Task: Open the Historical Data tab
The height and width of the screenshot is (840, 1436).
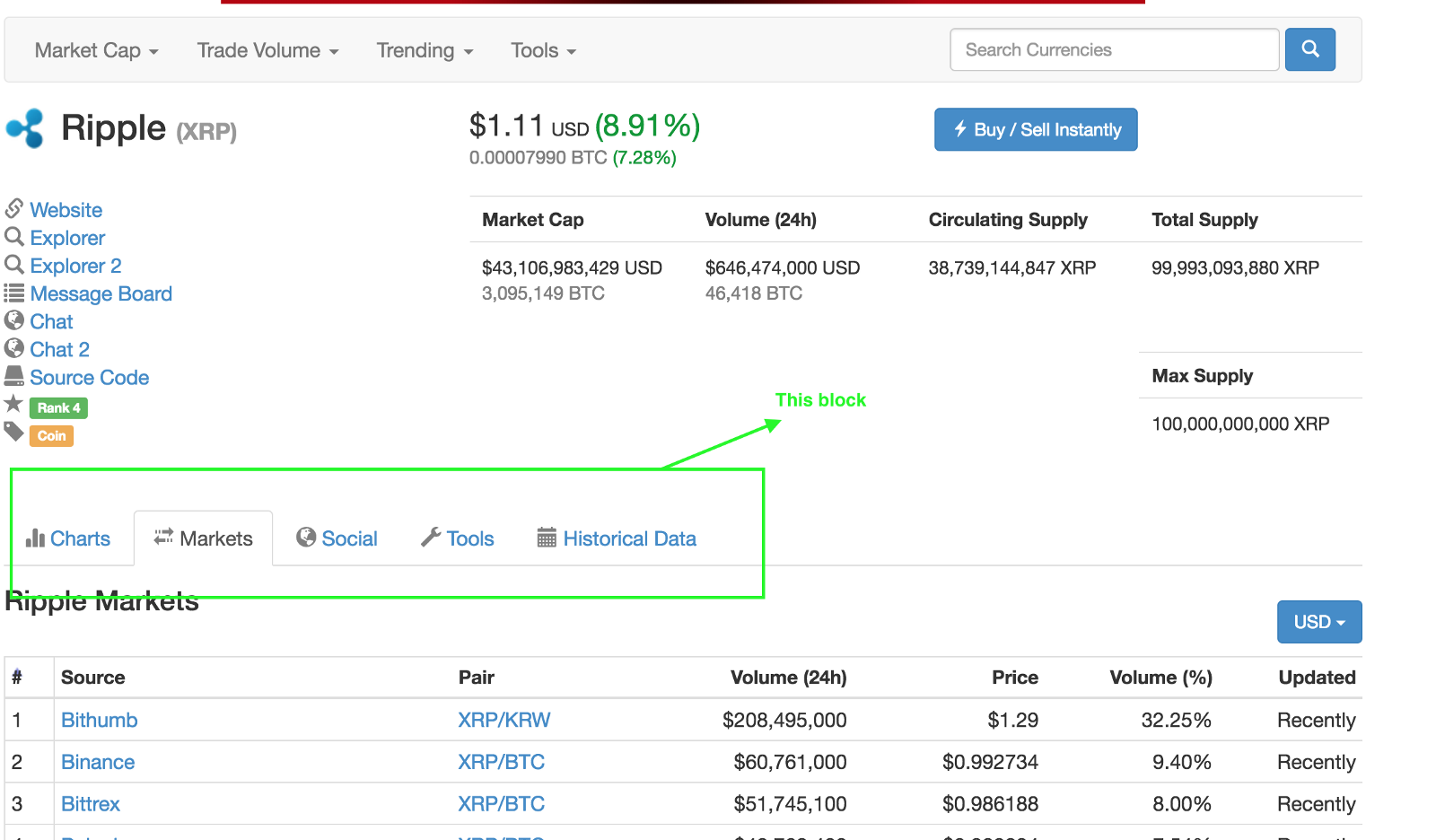Action: (x=629, y=538)
